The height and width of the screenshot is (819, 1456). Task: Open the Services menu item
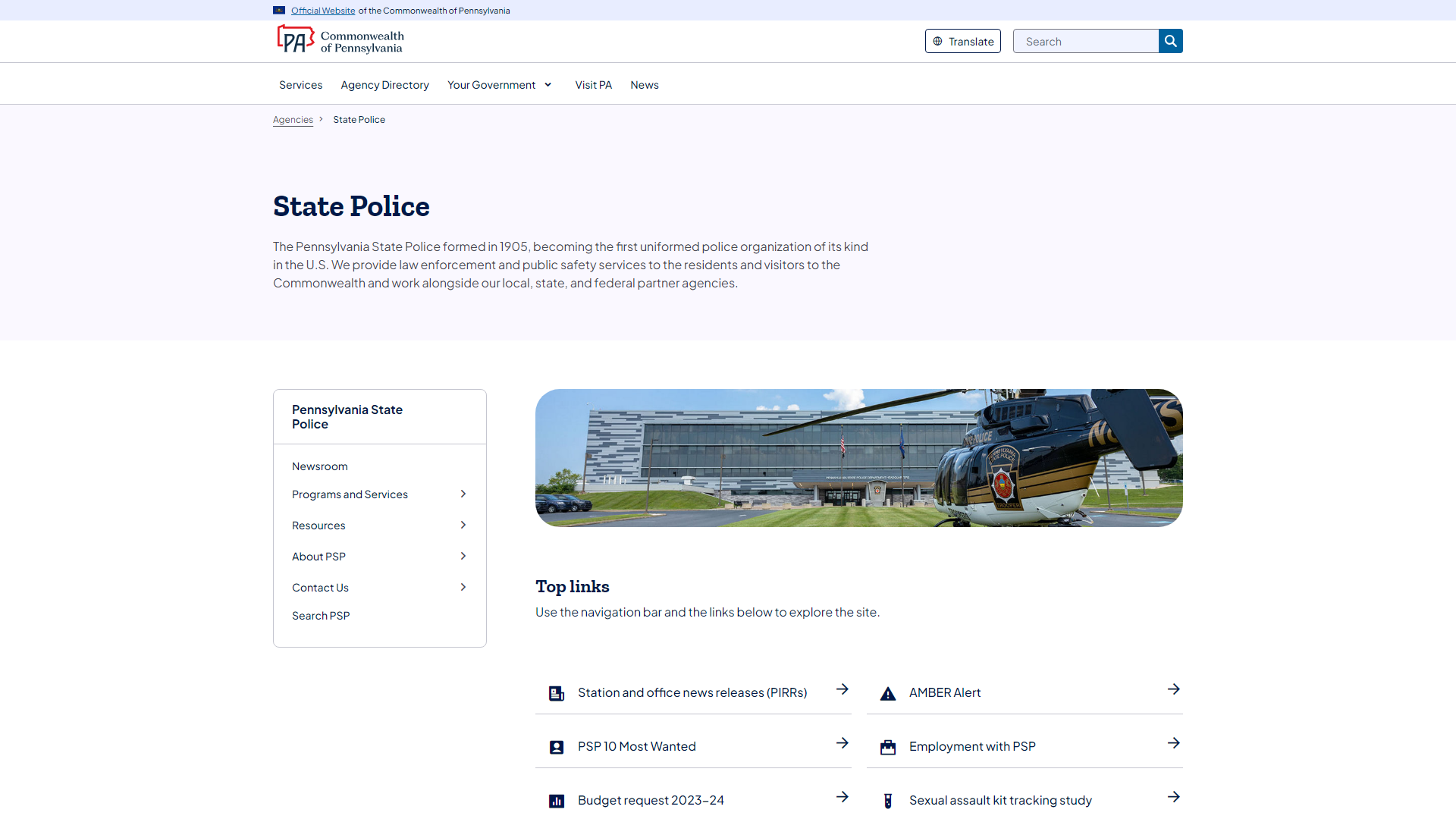300,85
